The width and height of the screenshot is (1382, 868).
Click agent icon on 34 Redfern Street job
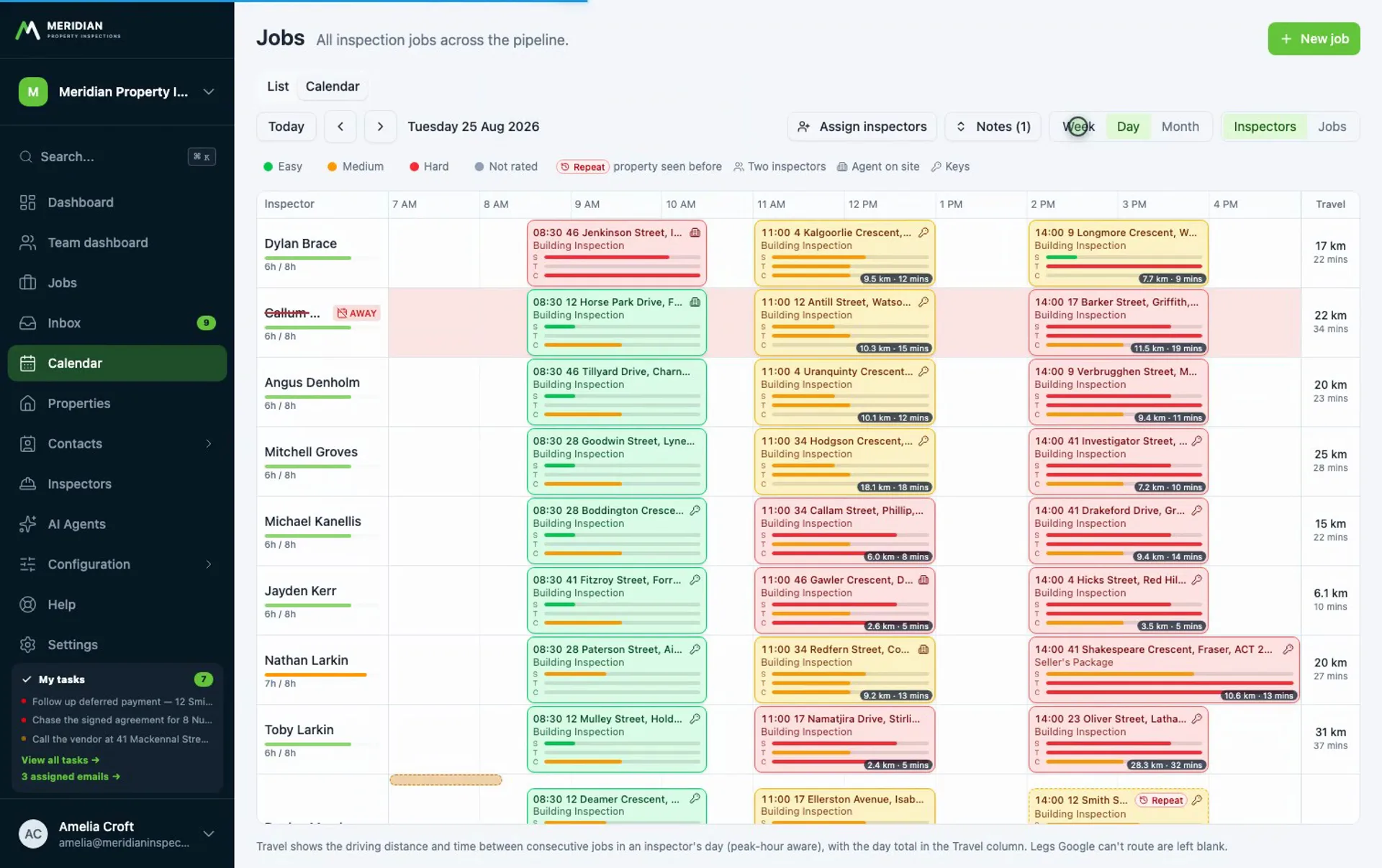click(923, 649)
